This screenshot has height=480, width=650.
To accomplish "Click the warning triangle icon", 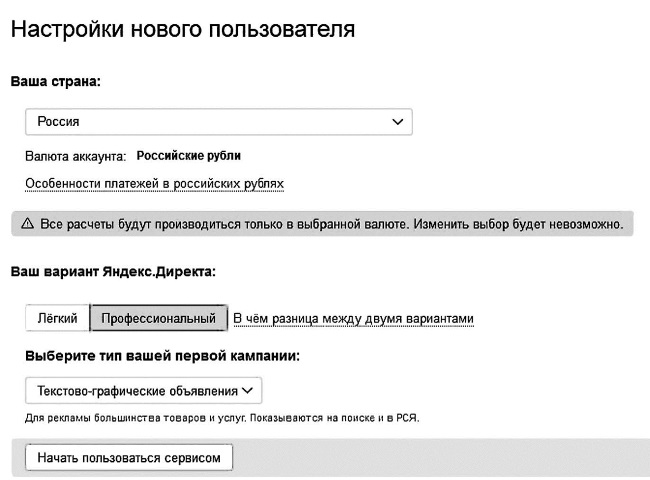I will 27,224.
